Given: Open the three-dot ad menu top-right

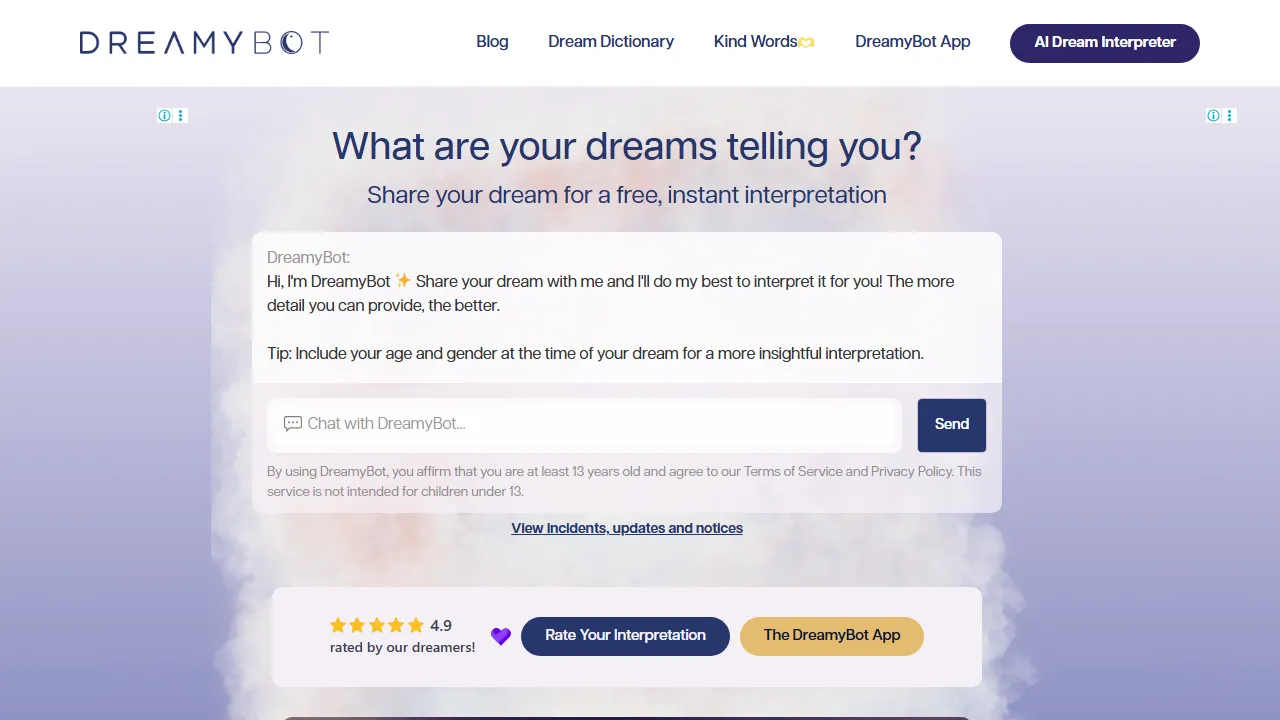Looking at the screenshot, I should [x=1230, y=115].
